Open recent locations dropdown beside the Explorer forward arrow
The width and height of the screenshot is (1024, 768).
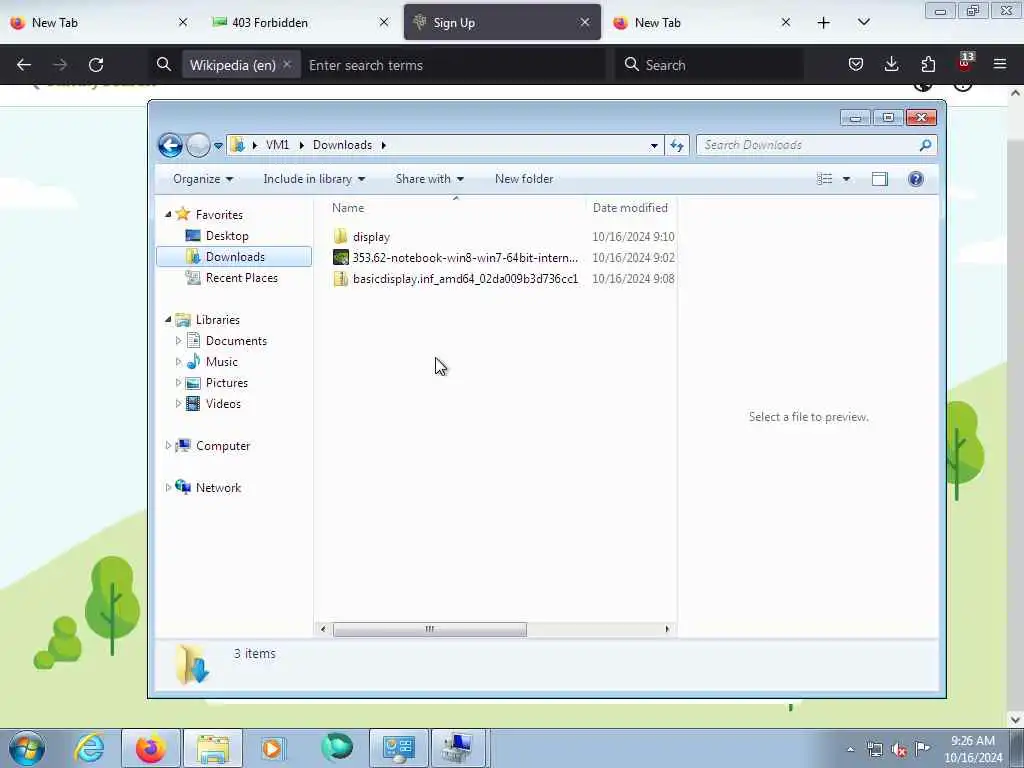pyautogui.click(x=218, y=146)
